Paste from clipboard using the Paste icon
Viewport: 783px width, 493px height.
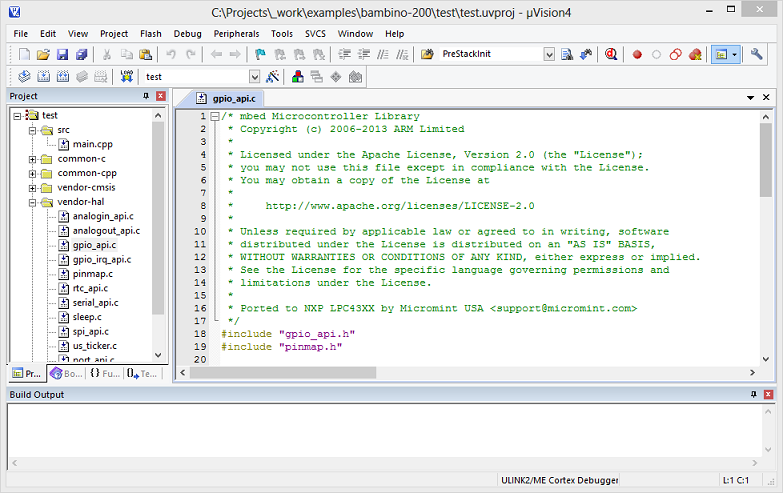click(145, 54)
